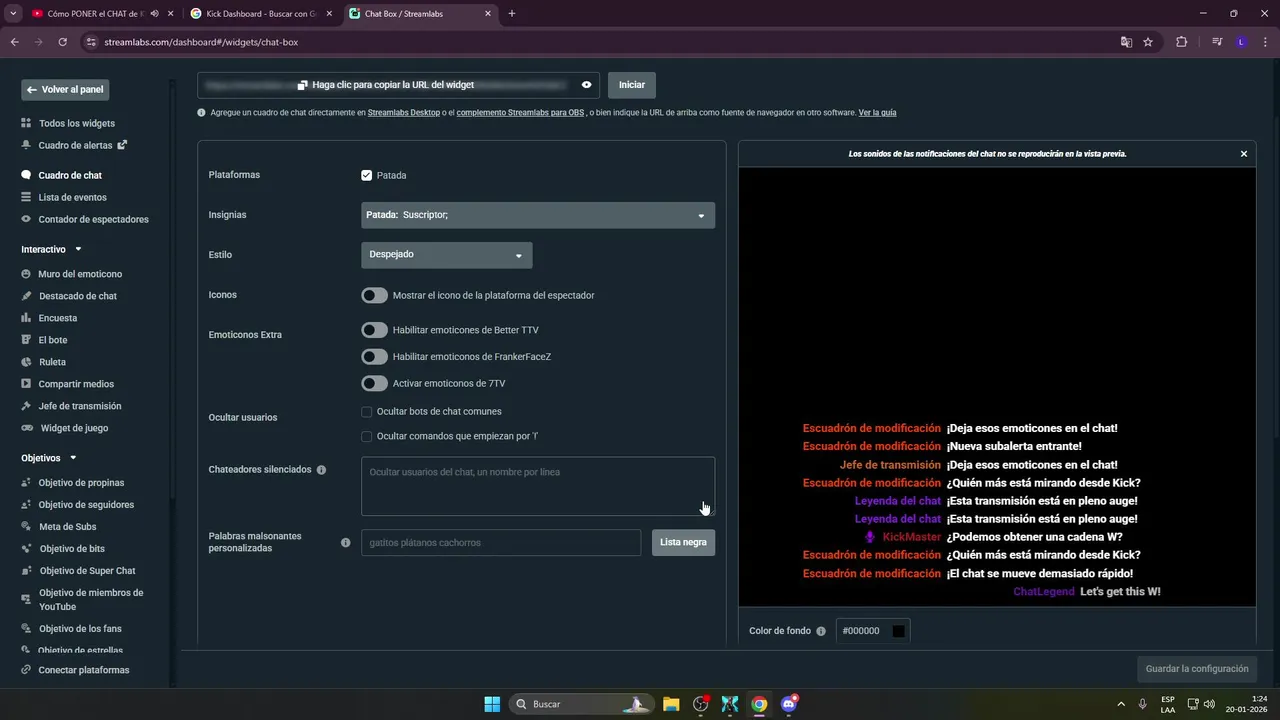This screenshot has width=1280, height=720.
Task: Enable Better TTV emoticons toggle
Action: point(374,330)
